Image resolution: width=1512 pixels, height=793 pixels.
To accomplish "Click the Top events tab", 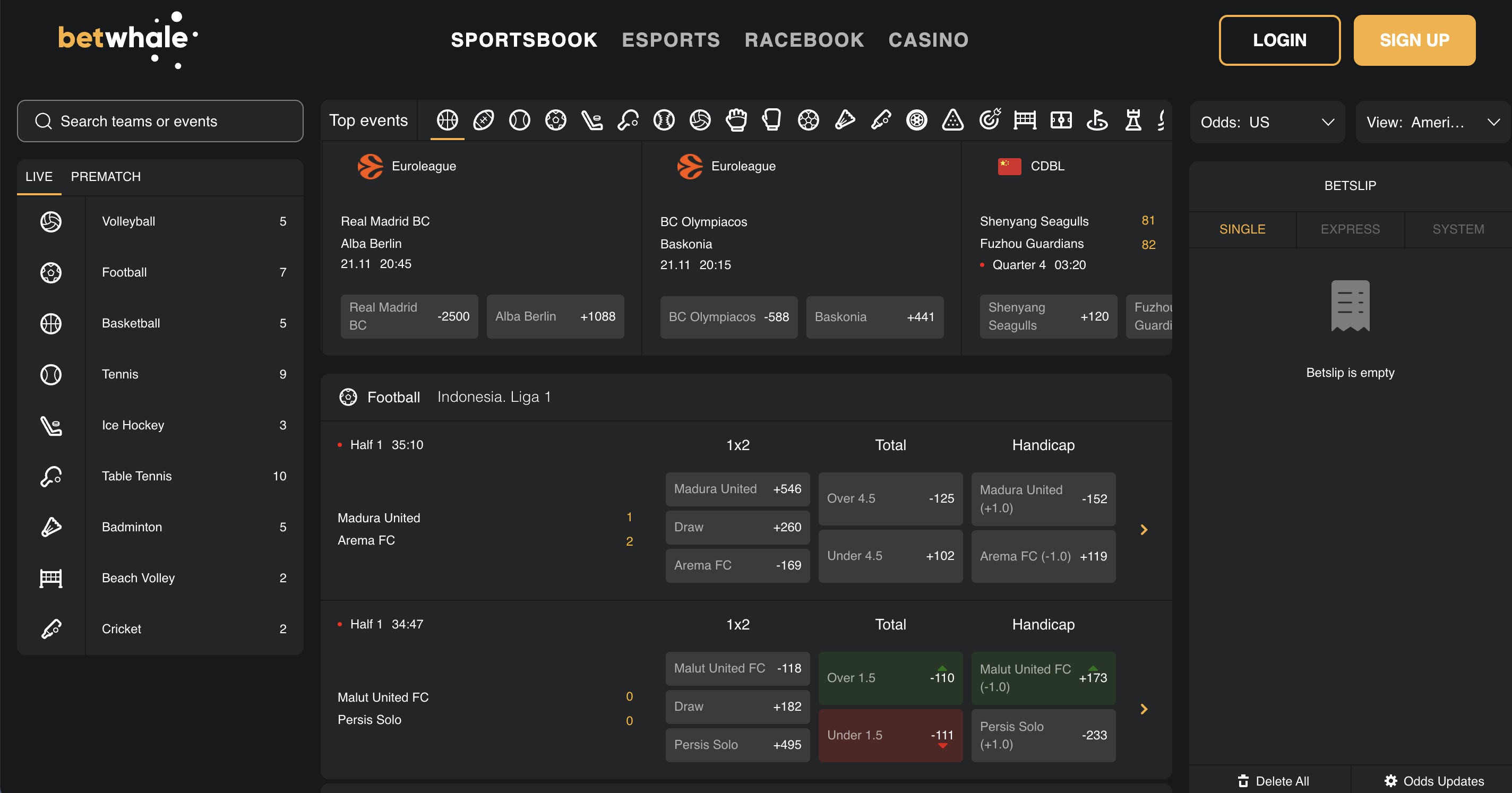I will coord(368,120).
